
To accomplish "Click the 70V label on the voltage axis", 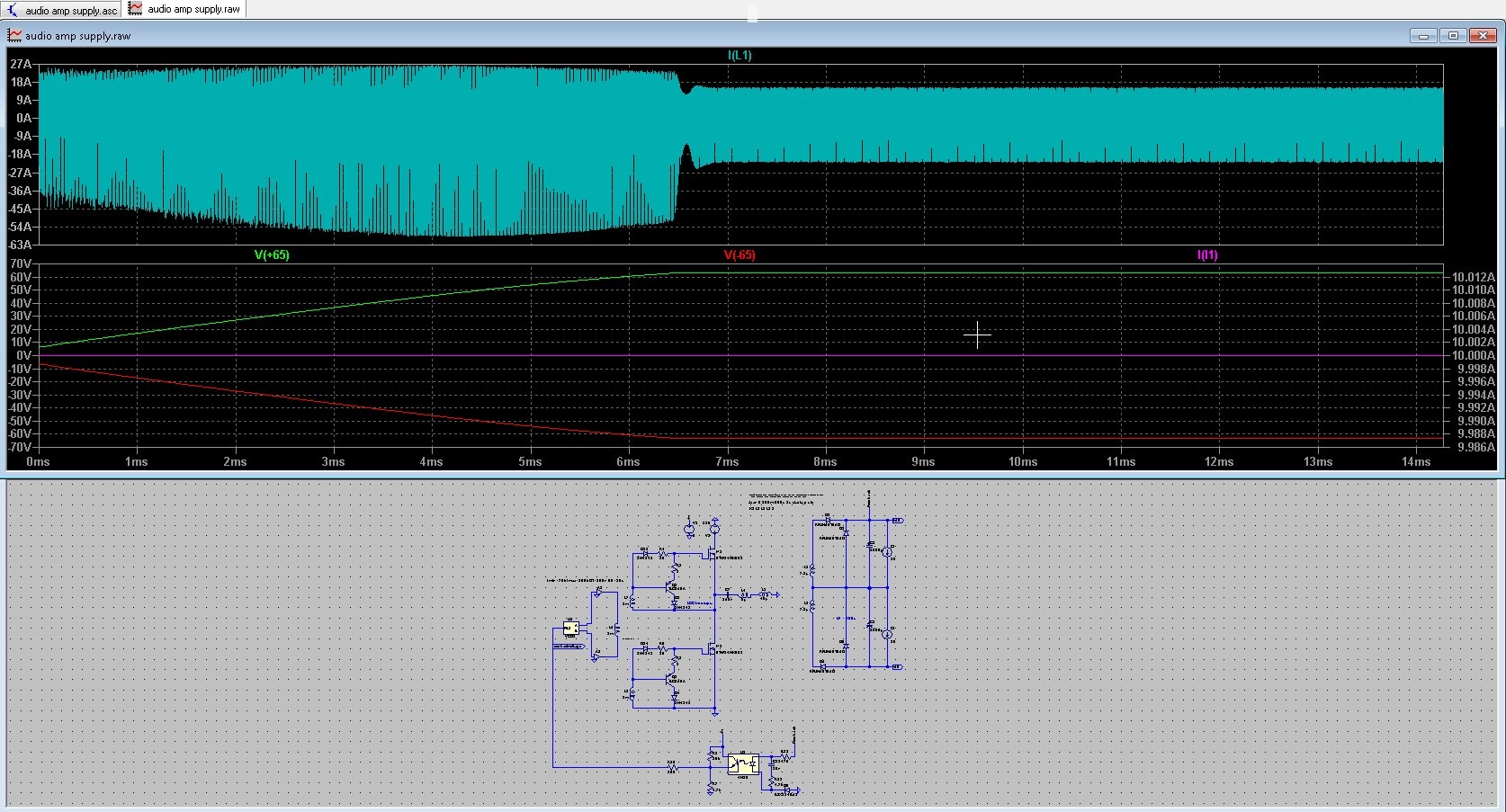I will [x=22, y=264].
